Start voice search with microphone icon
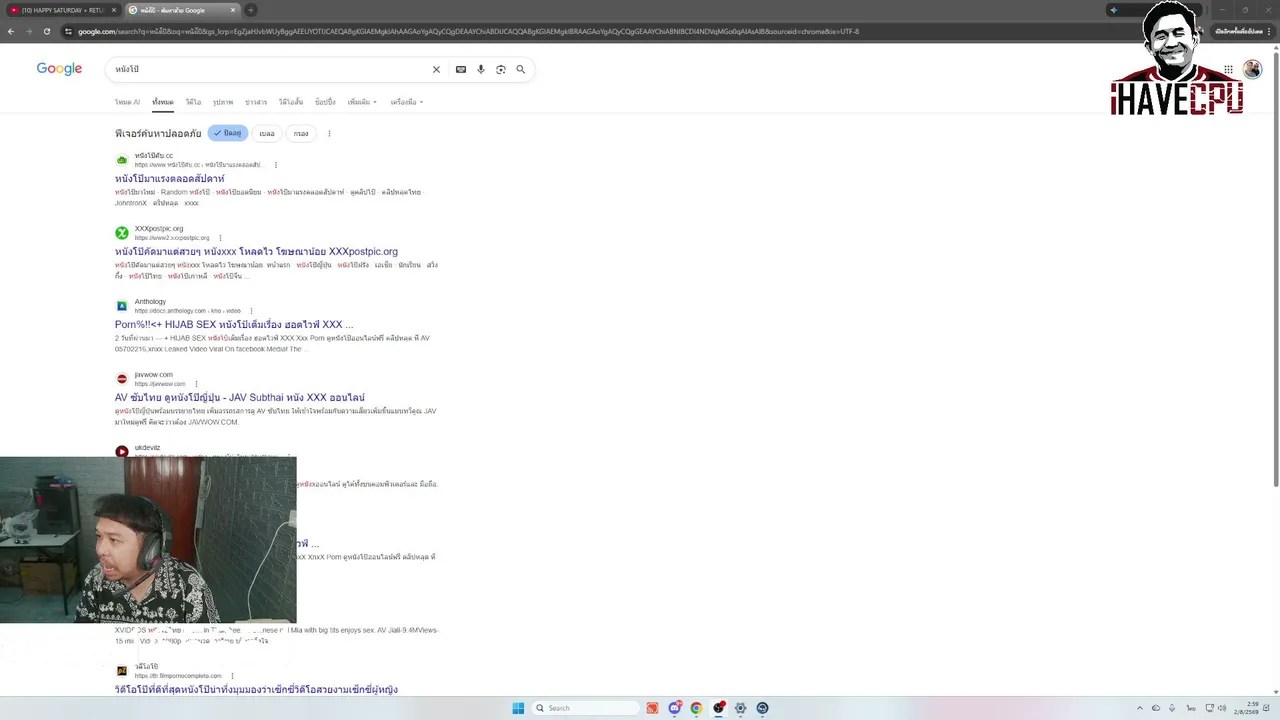The height and width of the screenshot is (720, 1280). (481, 69)
